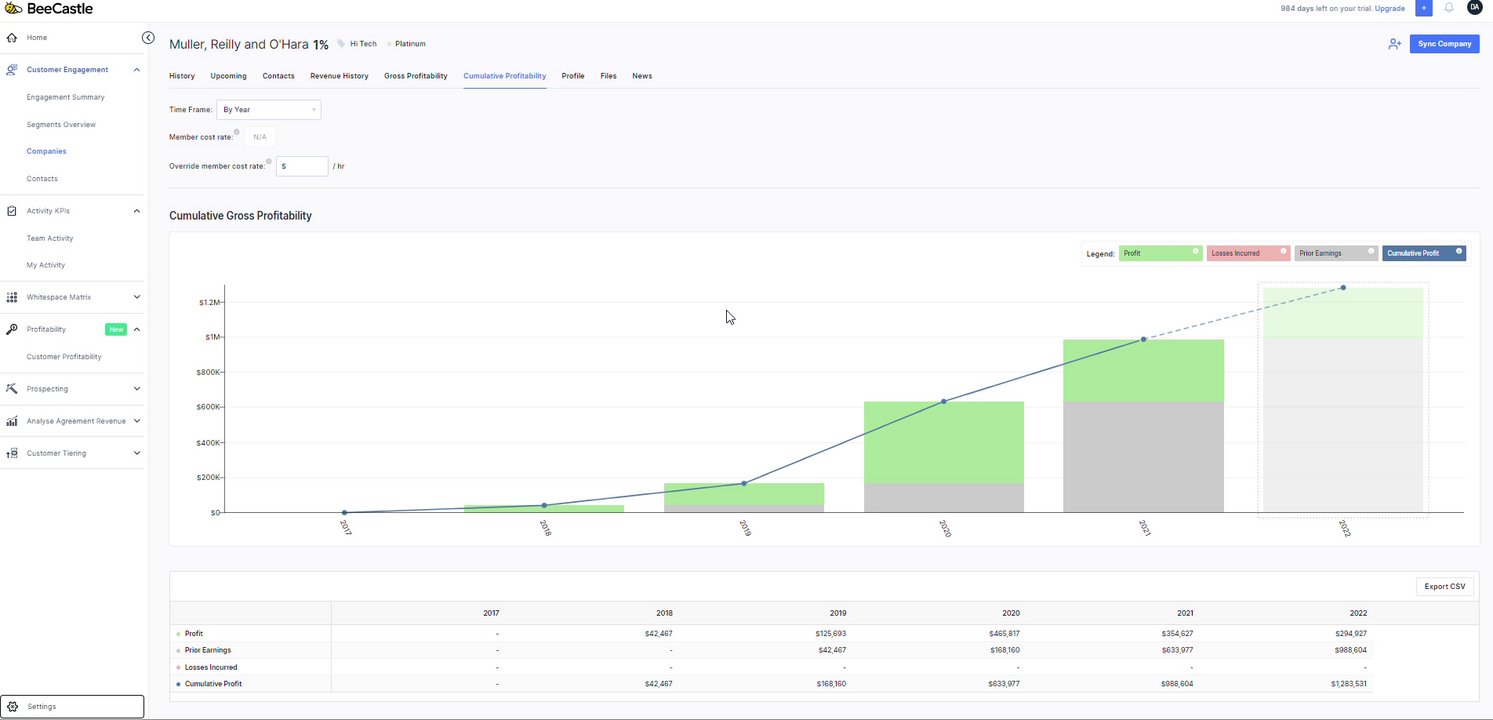Open the DA user avatar menu
The height and width of the screenshot is (720, 1493).
(1474, 8)
